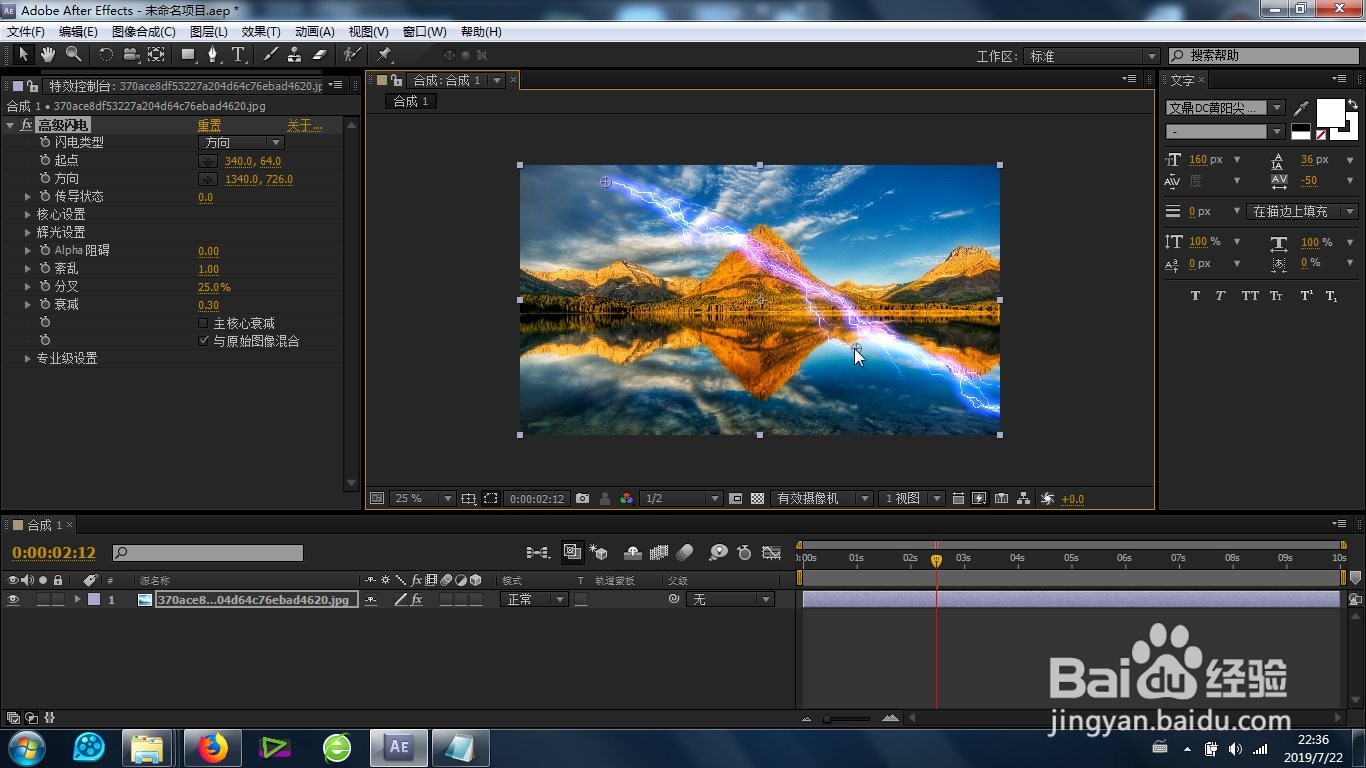Swap fill and stroke colors arrow

click(1353, 104)
